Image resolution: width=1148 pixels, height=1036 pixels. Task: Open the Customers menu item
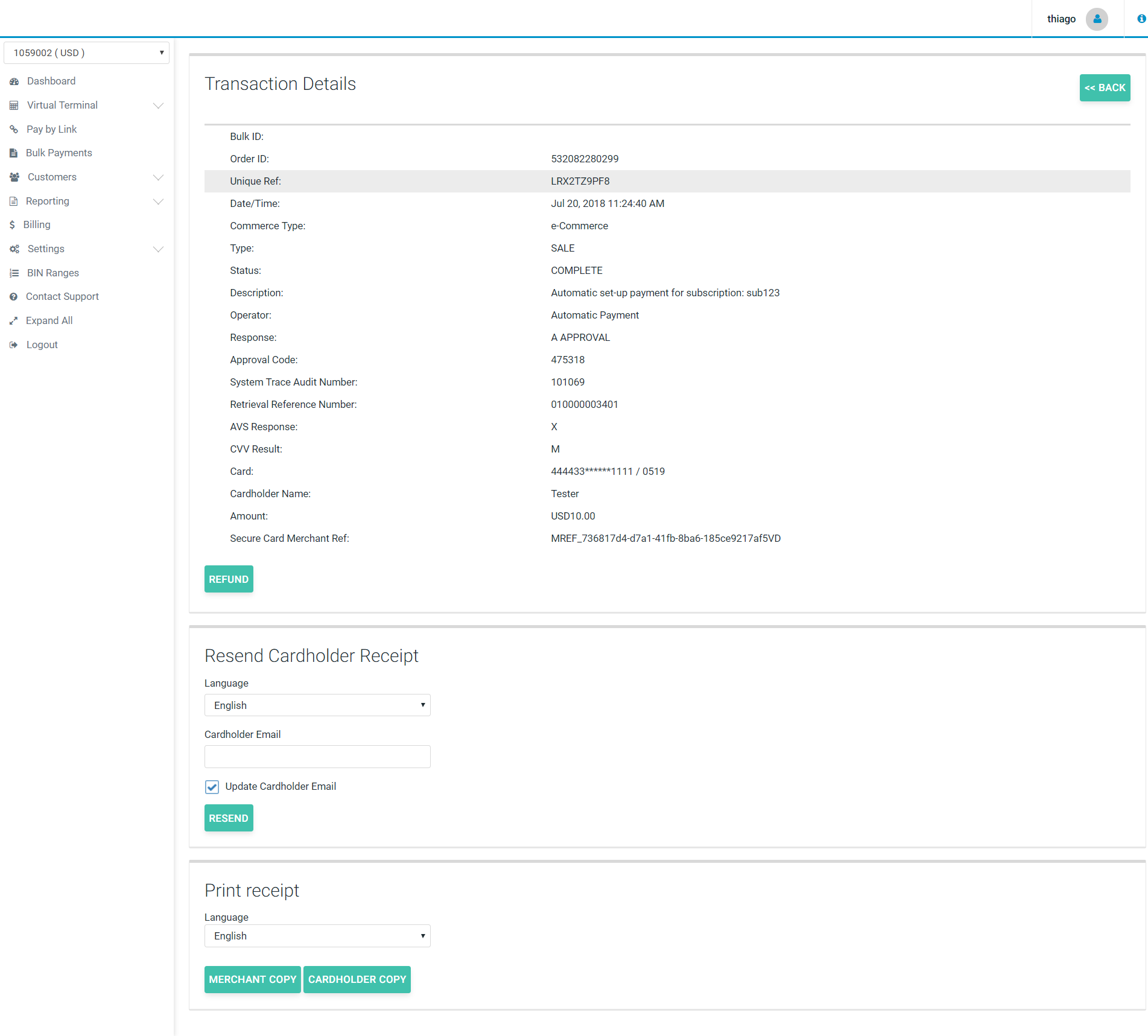(52, 177)
